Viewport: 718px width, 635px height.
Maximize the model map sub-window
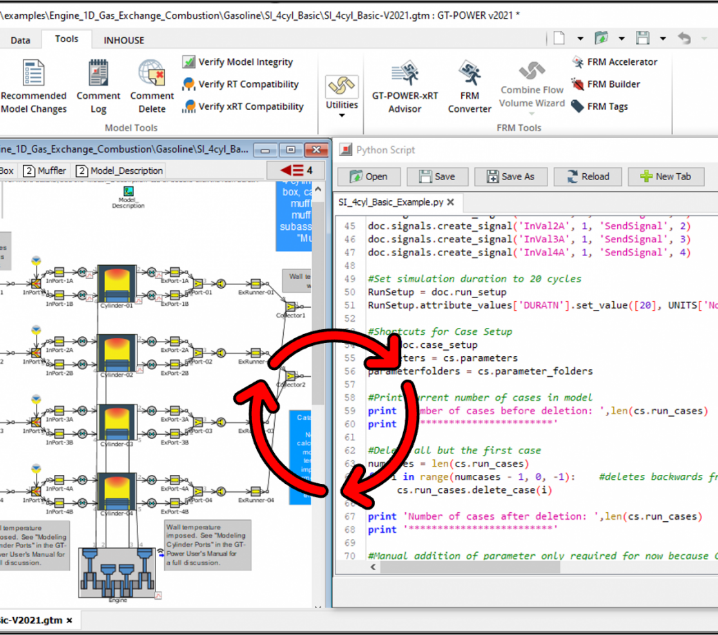point(290,150)
